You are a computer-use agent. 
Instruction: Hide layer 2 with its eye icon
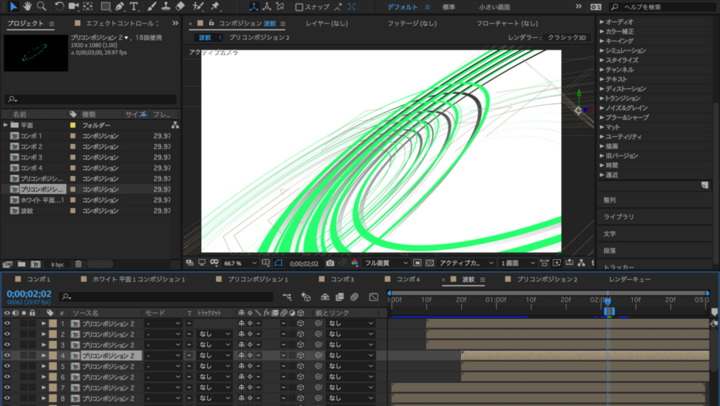click(x=7, y=334)
